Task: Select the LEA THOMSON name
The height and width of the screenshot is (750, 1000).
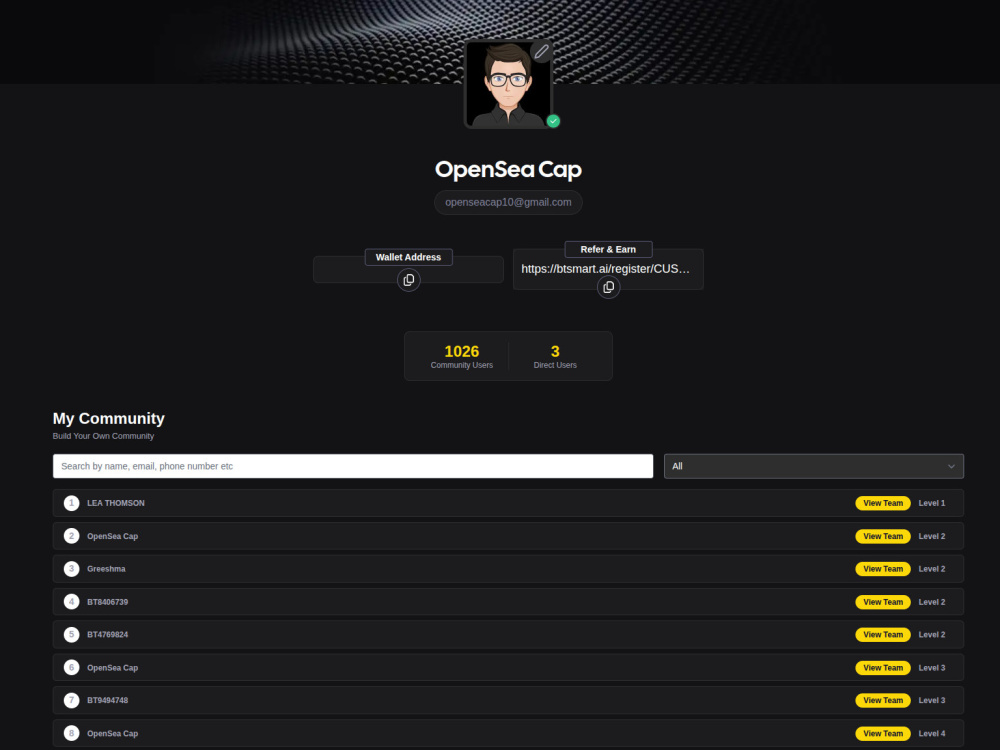Action: click(116, 503)
